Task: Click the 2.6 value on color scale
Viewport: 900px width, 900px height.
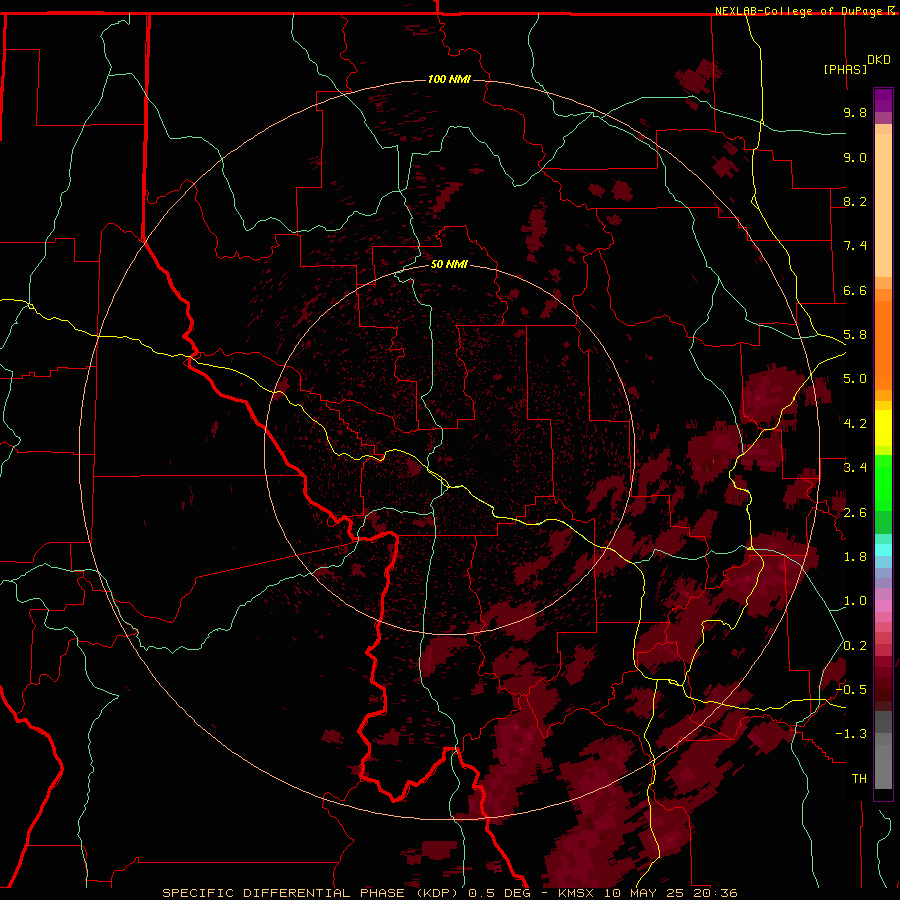Action: 855,513
